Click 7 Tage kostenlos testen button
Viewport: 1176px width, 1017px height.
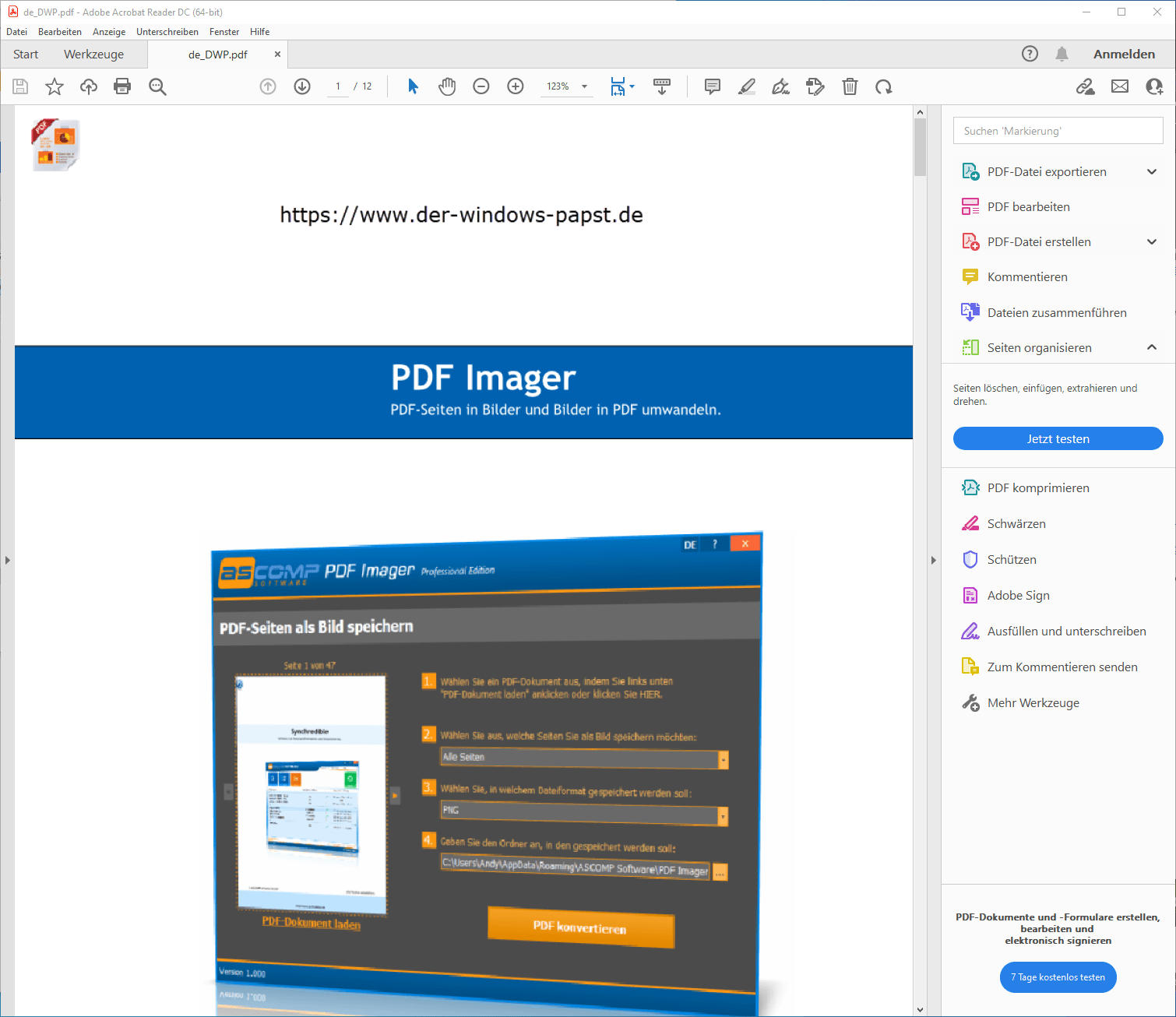coord(1058,977)
